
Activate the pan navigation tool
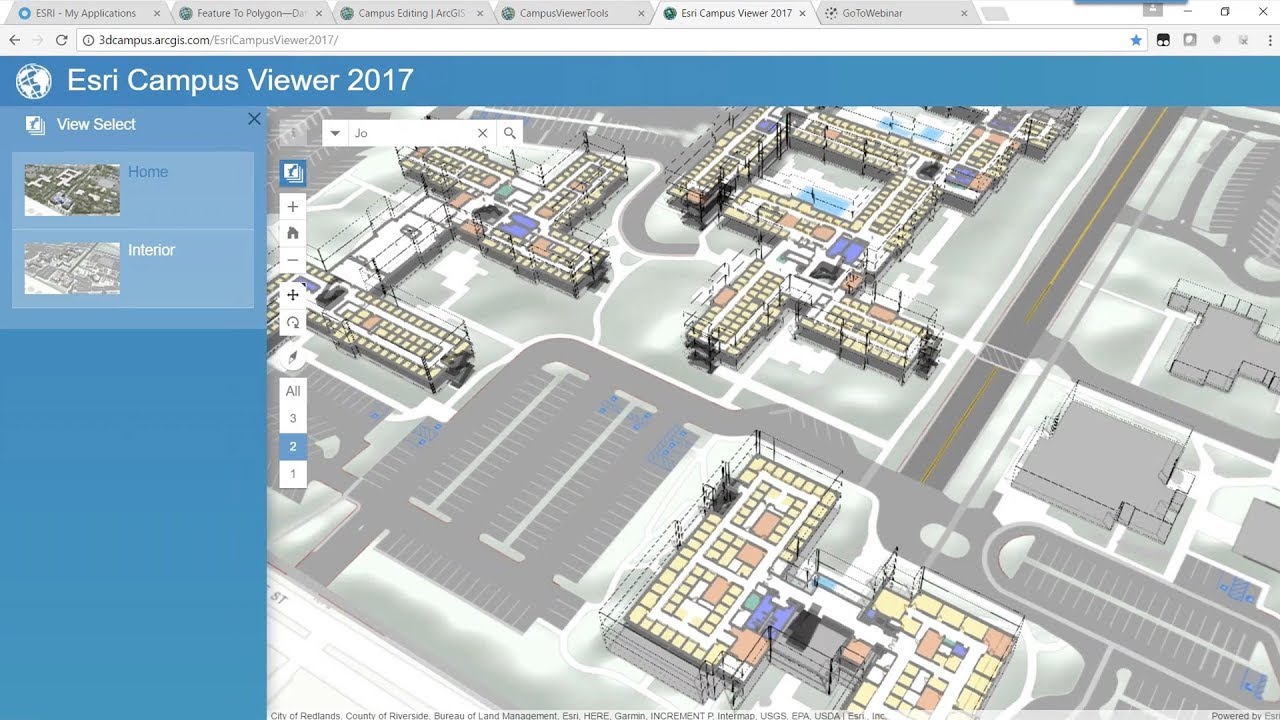292,295
